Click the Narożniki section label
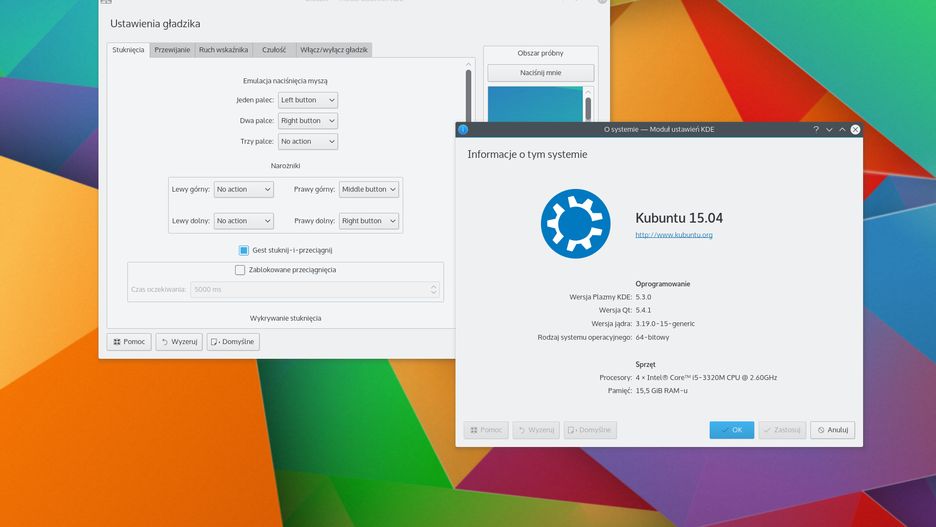 [x=285, y=166]
